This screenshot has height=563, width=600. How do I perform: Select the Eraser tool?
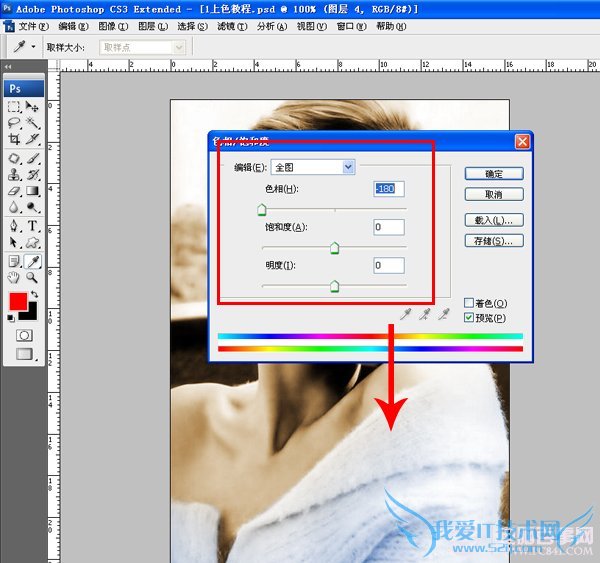point(14,191)
